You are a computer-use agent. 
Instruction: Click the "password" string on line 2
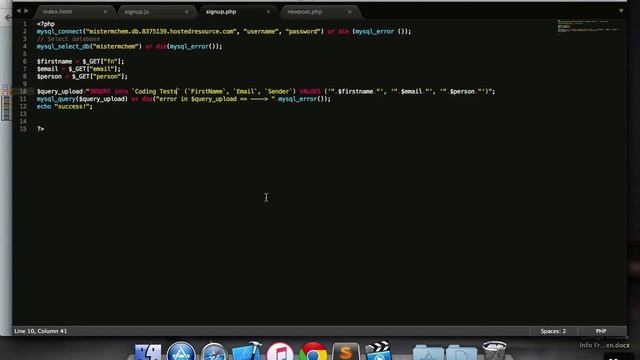pyautogui.click(x=304, y=31)
